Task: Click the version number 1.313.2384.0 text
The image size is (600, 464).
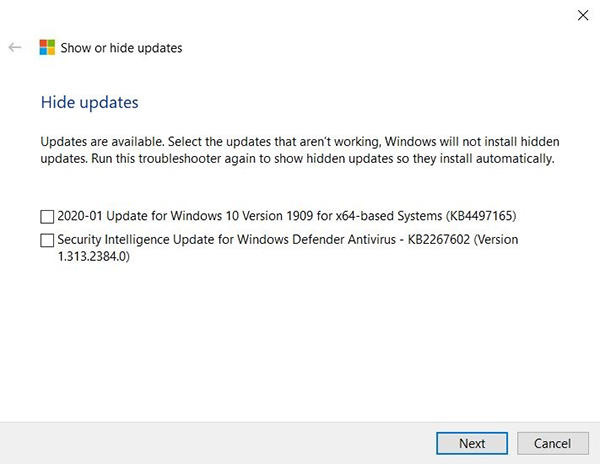Action: 93,257
